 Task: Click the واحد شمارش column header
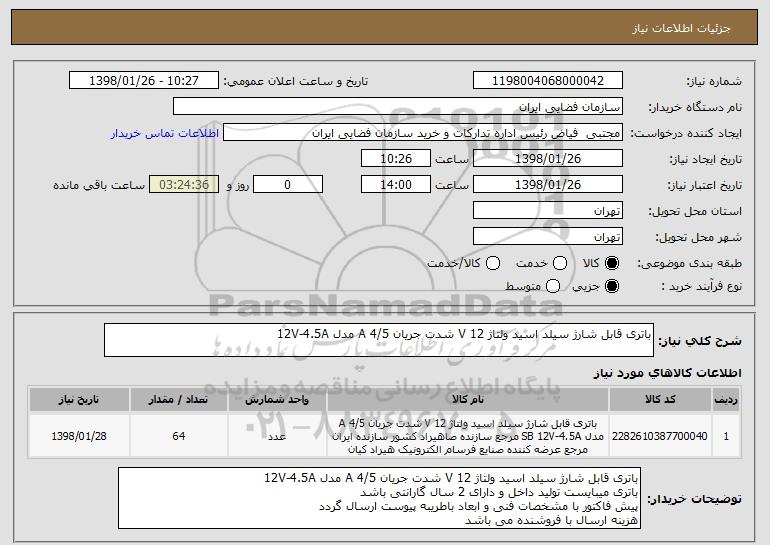(x=277, y=400)
